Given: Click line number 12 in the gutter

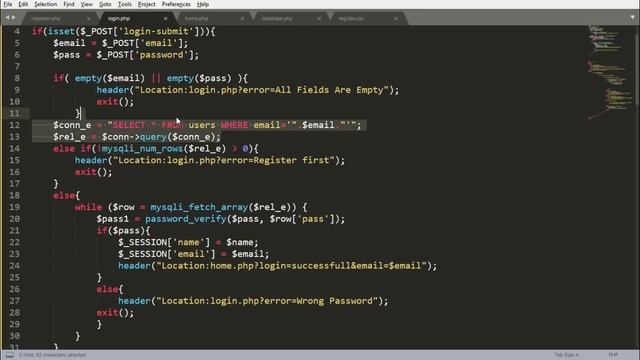Looking at the screenshot, I should click(14, 125).
